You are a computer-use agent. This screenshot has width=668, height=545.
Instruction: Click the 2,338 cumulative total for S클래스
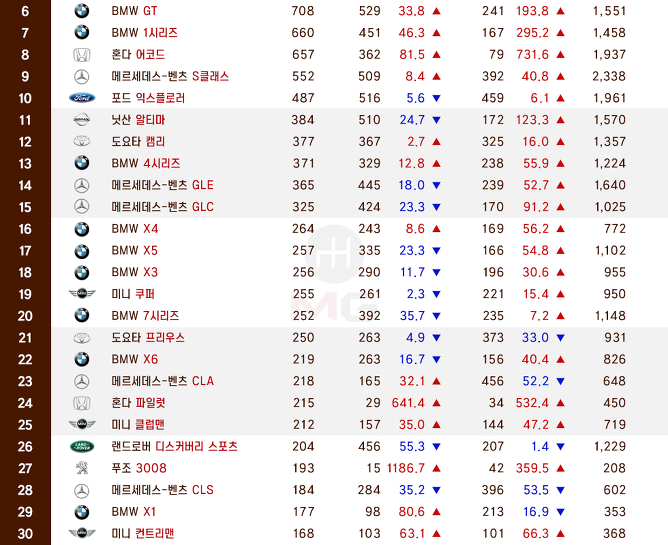point(609,76)
